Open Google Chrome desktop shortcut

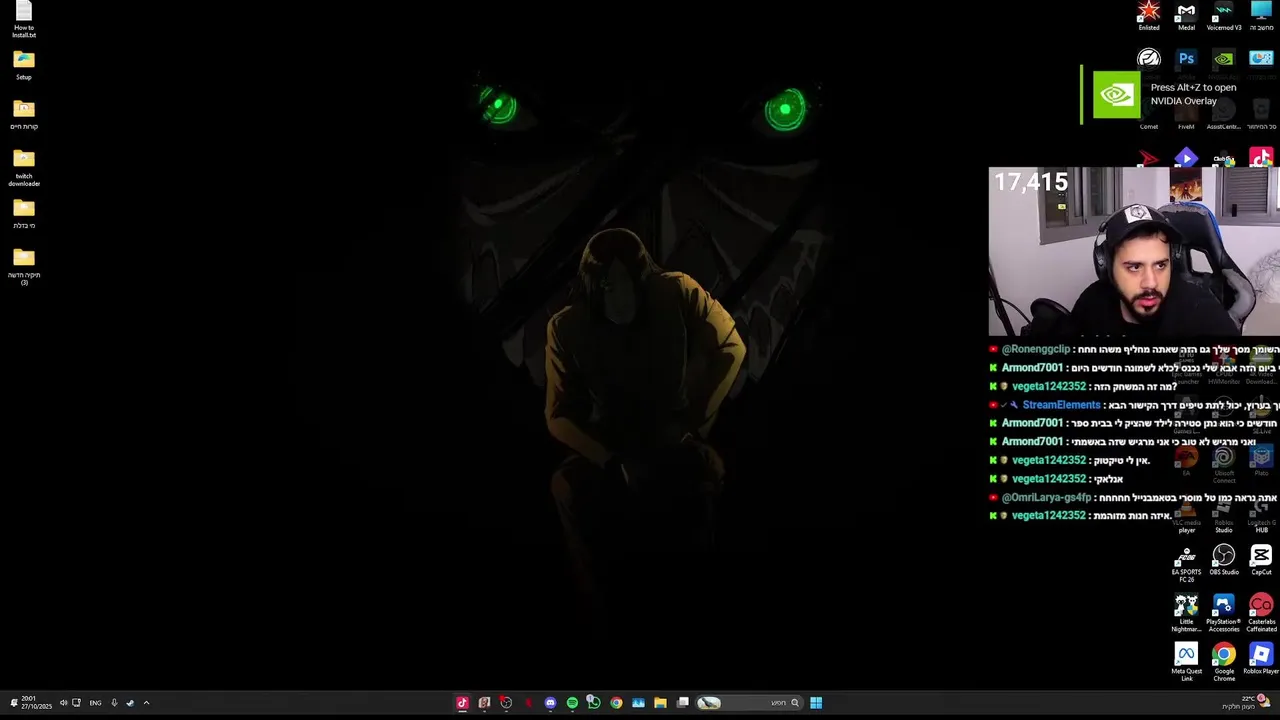[1224, 663]
